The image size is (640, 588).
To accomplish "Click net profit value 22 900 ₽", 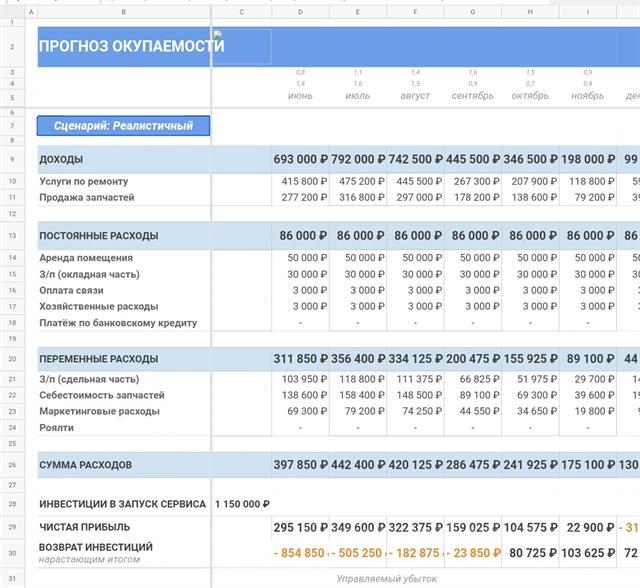I will coord(591,528).
